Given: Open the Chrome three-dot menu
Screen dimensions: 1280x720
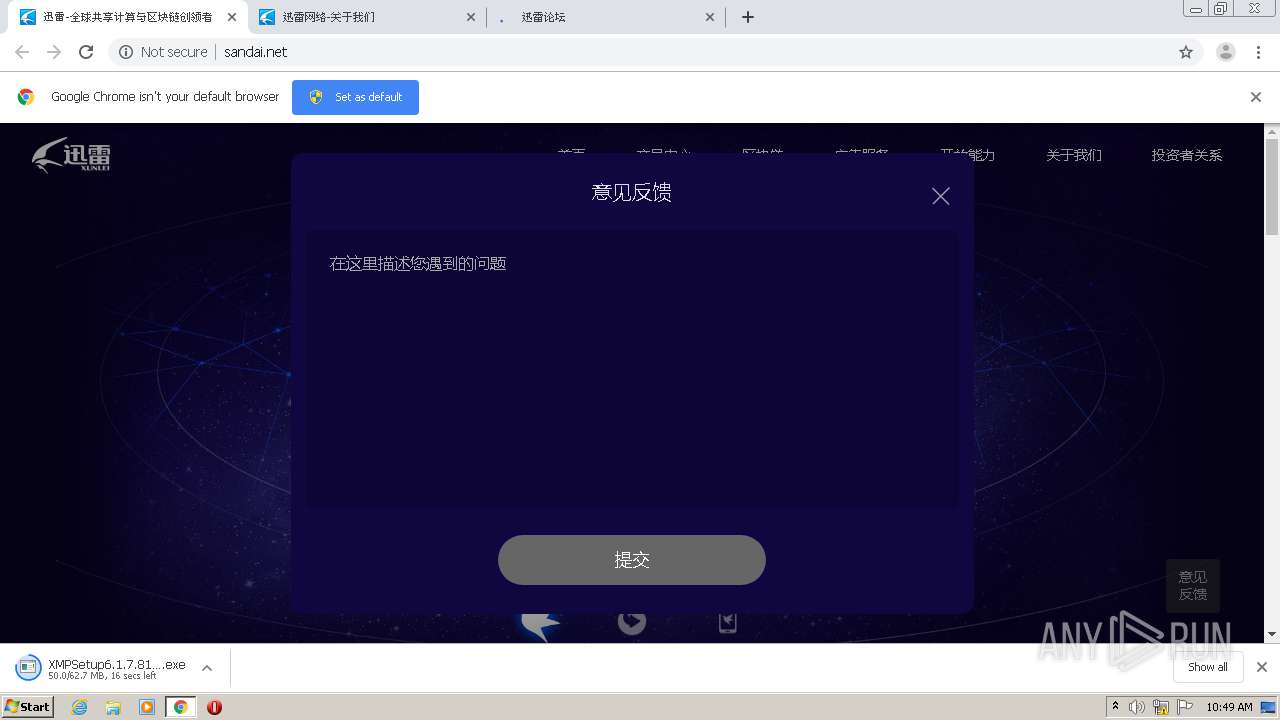Looking at the screenshot, I should point(1259,52).
